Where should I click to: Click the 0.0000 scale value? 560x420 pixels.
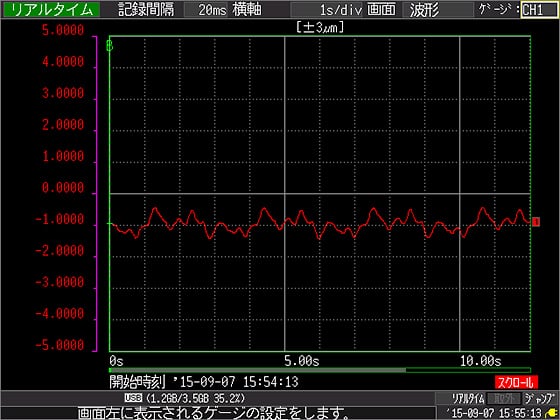[63, 188]
